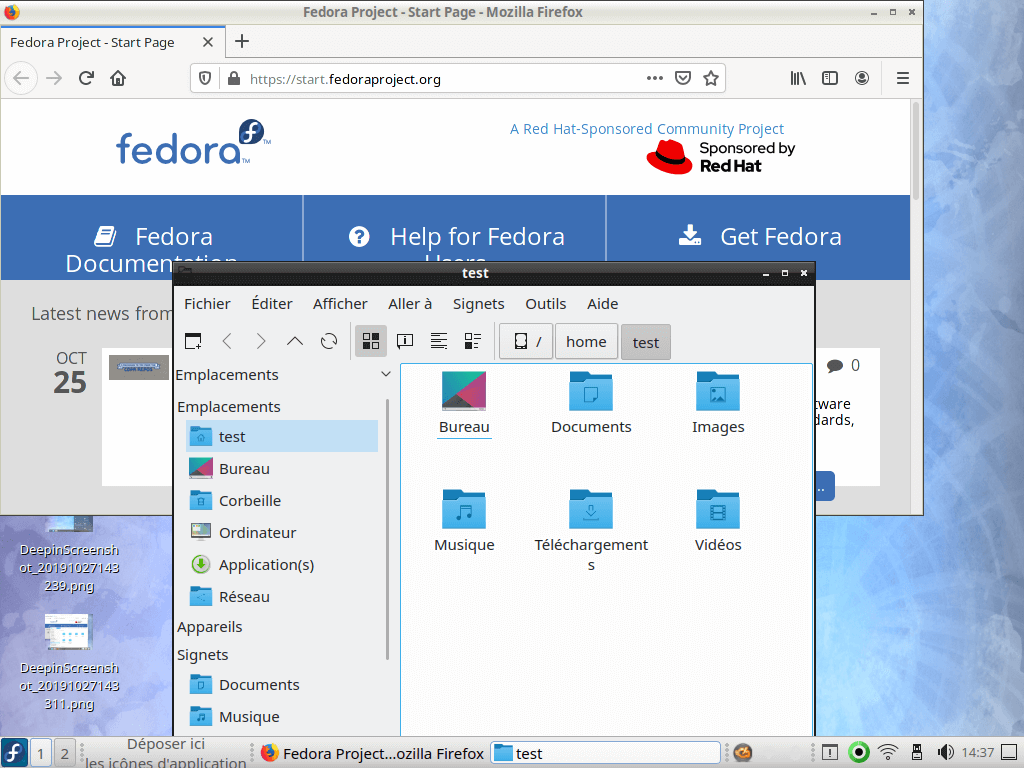Select the Vidéos folder icon
1024x768 pixels.
point(718,509)
